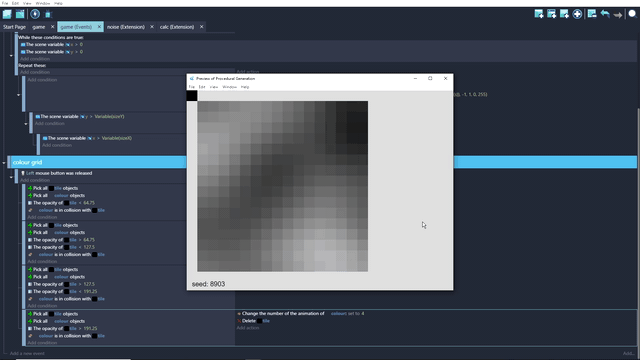This screenshot has width=640, height=360.
Task: Click the black tile in the preview window
Action: coord(192,96)
